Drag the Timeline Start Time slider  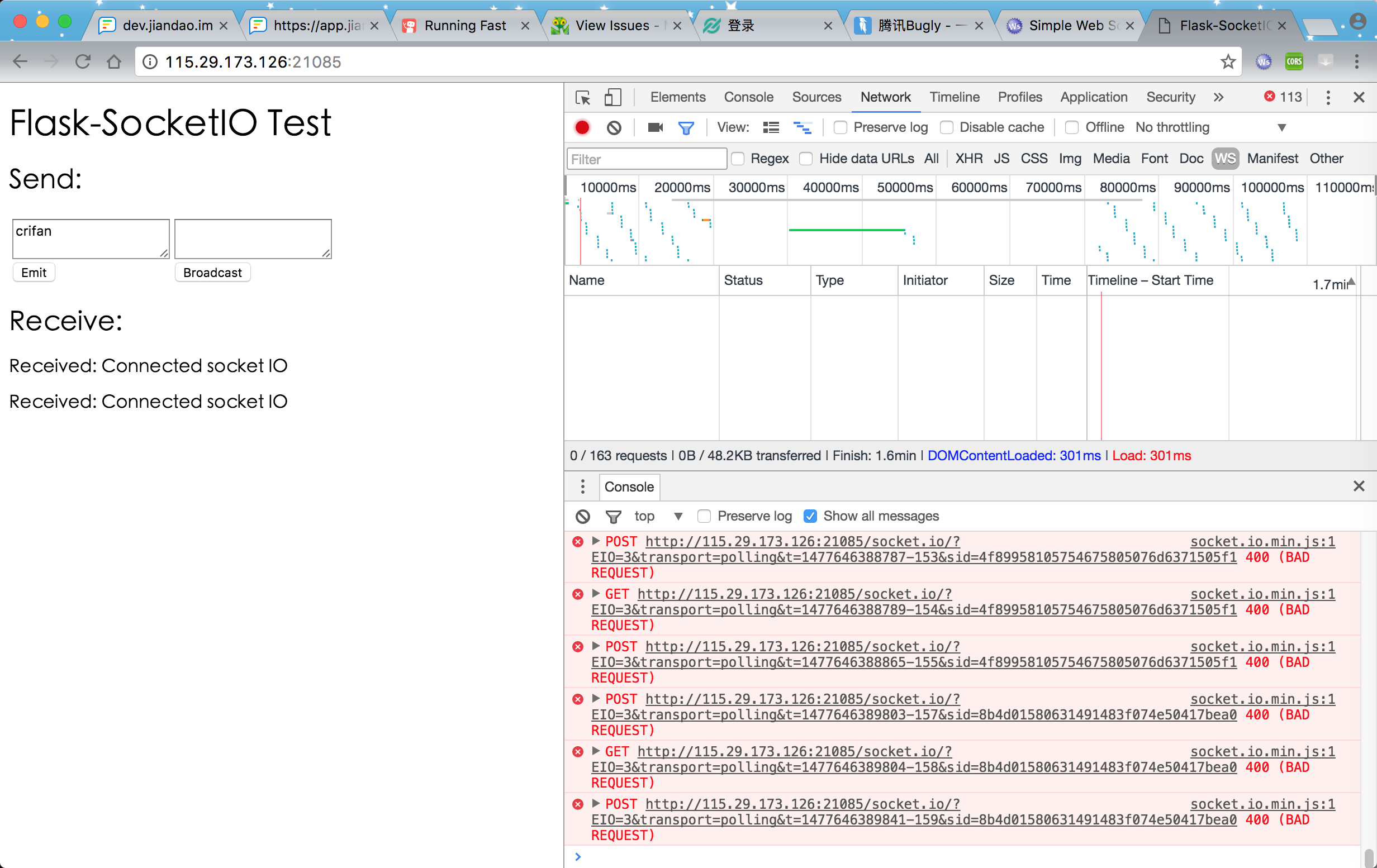point(1351,281)
